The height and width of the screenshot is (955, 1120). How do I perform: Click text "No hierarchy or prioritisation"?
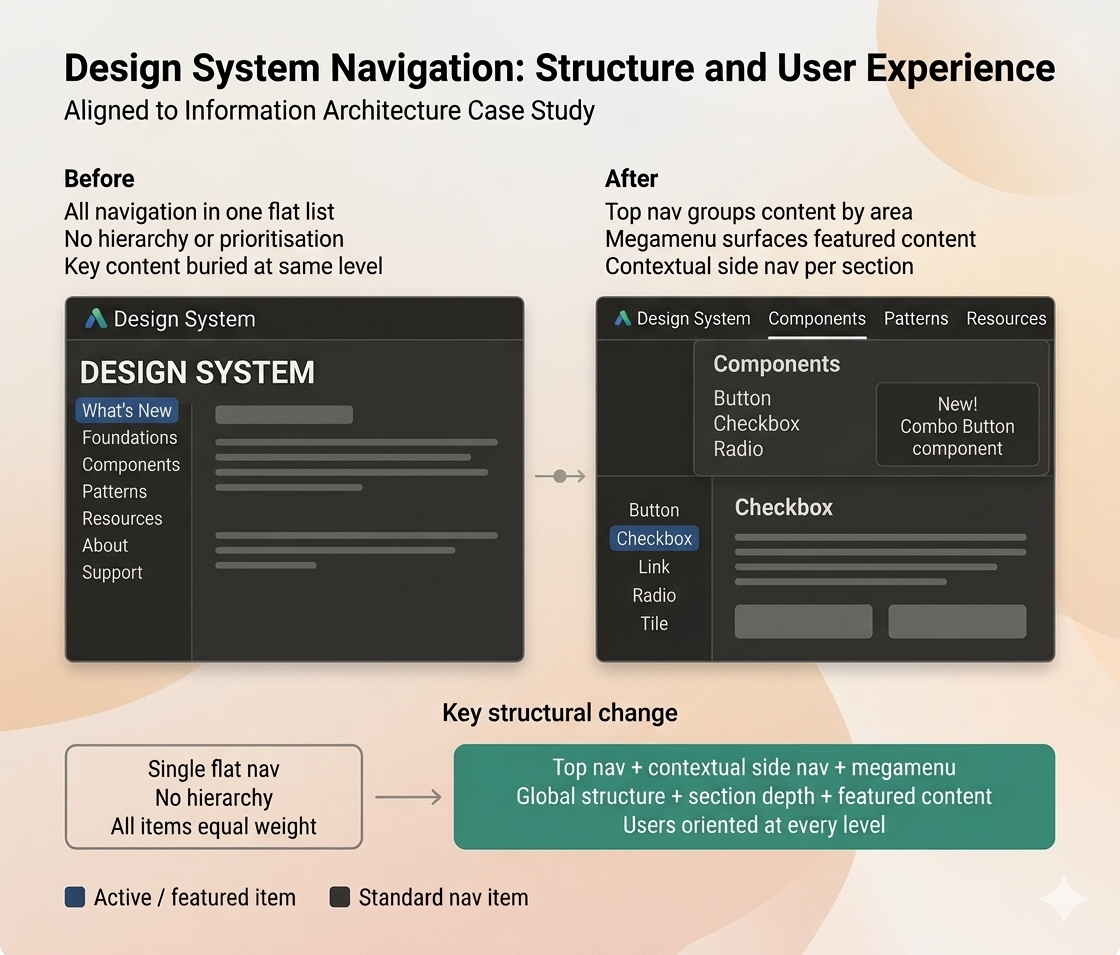click(204, 239)
